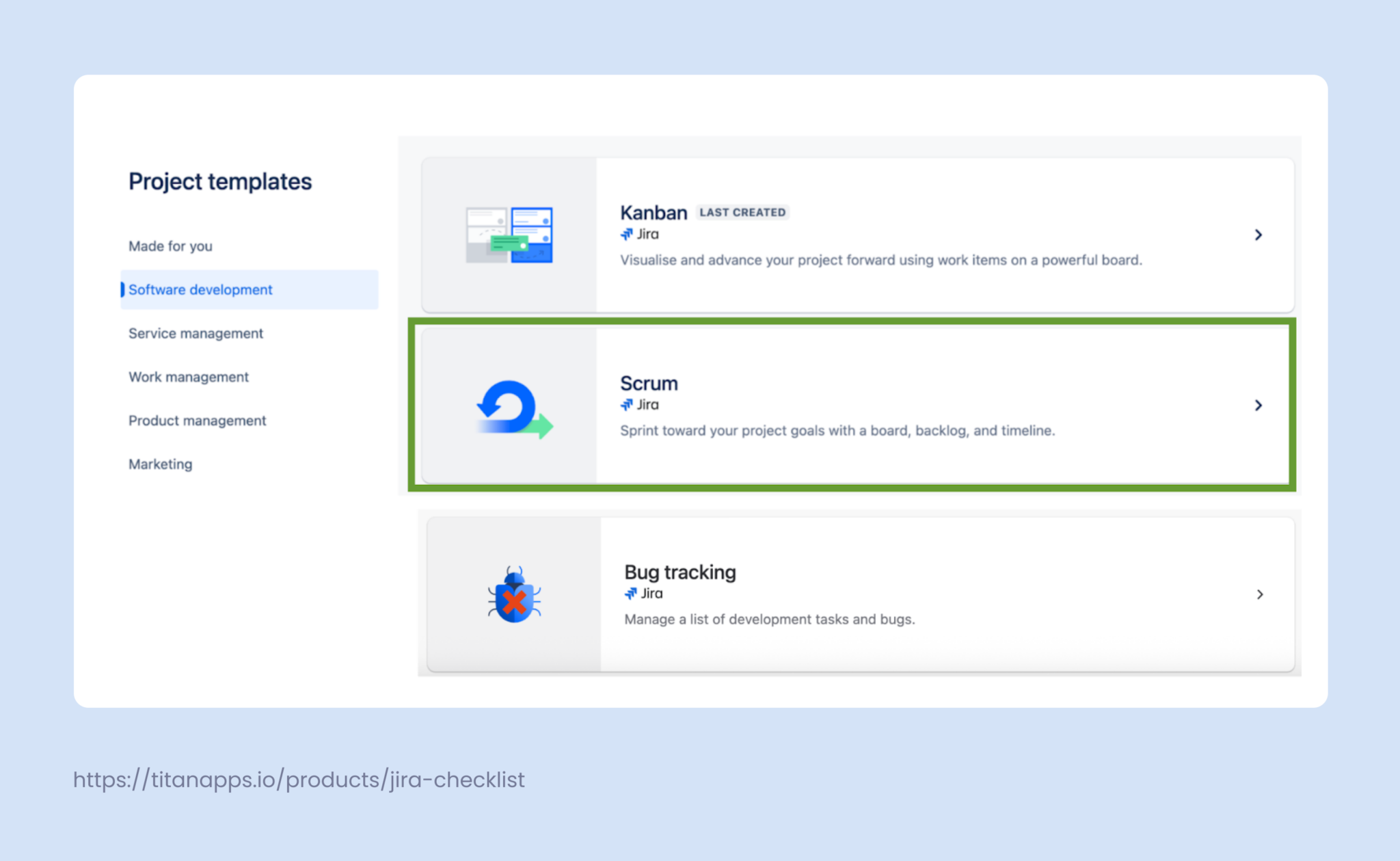Open the Scrum template via its chevron
1400x861 pixels.
pyautogui.click(x=1258, y=405)
